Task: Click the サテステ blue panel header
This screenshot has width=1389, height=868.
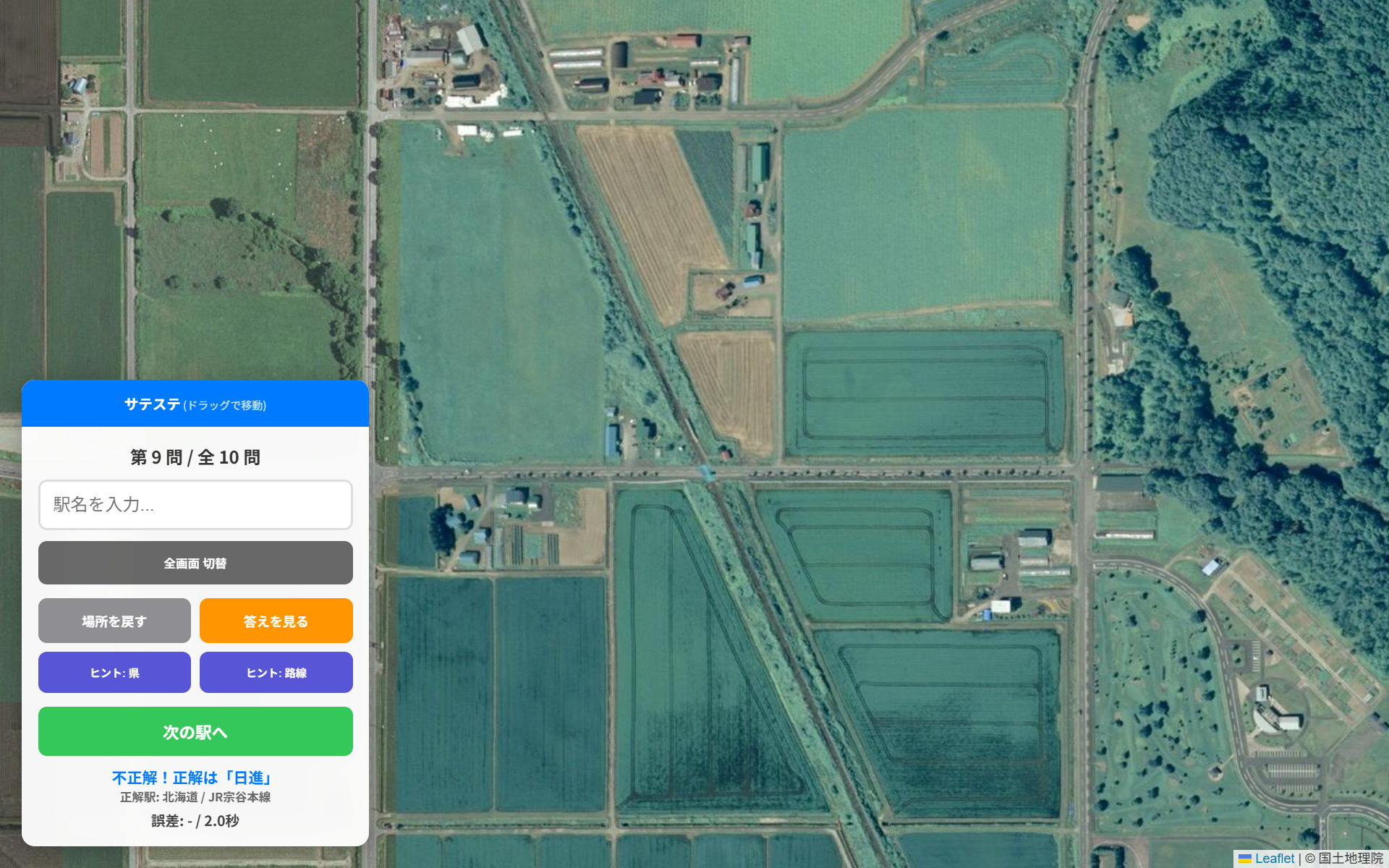Action: (x=195, y=404)
